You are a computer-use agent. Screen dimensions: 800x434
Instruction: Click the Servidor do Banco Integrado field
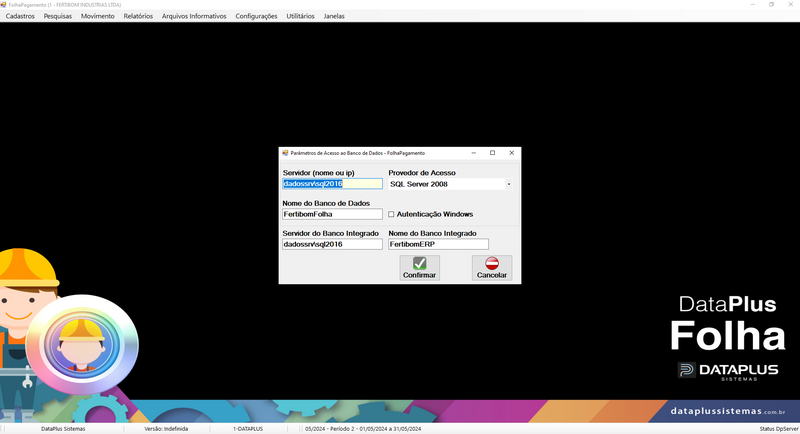332,244
